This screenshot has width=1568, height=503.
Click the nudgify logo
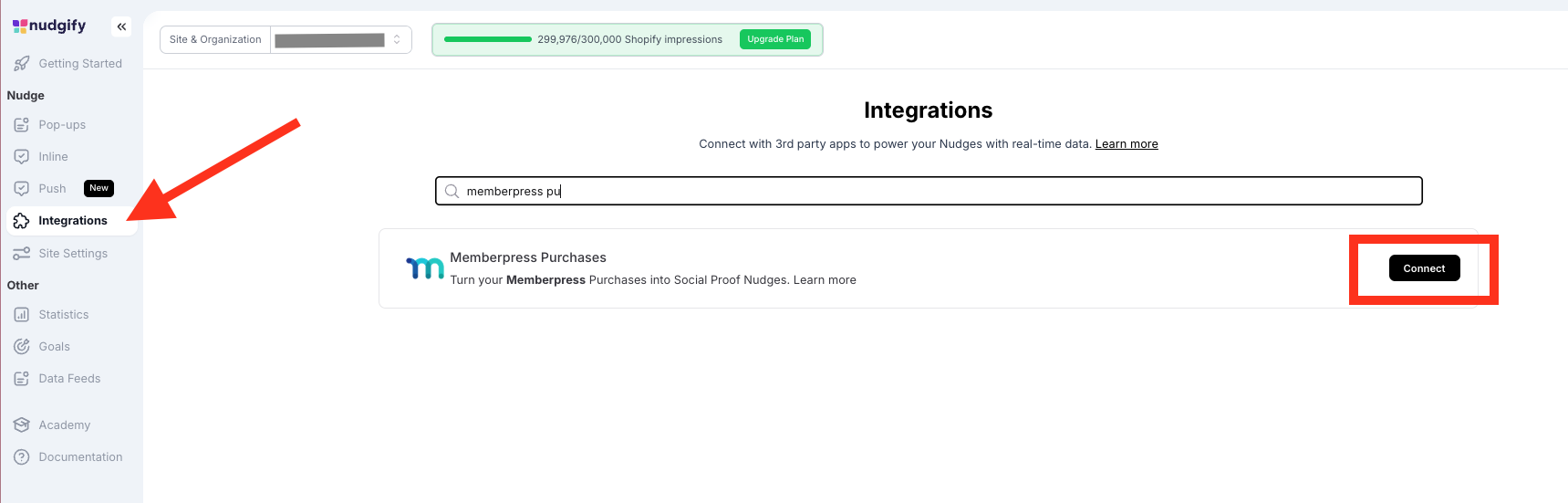[x=49, y=26]
